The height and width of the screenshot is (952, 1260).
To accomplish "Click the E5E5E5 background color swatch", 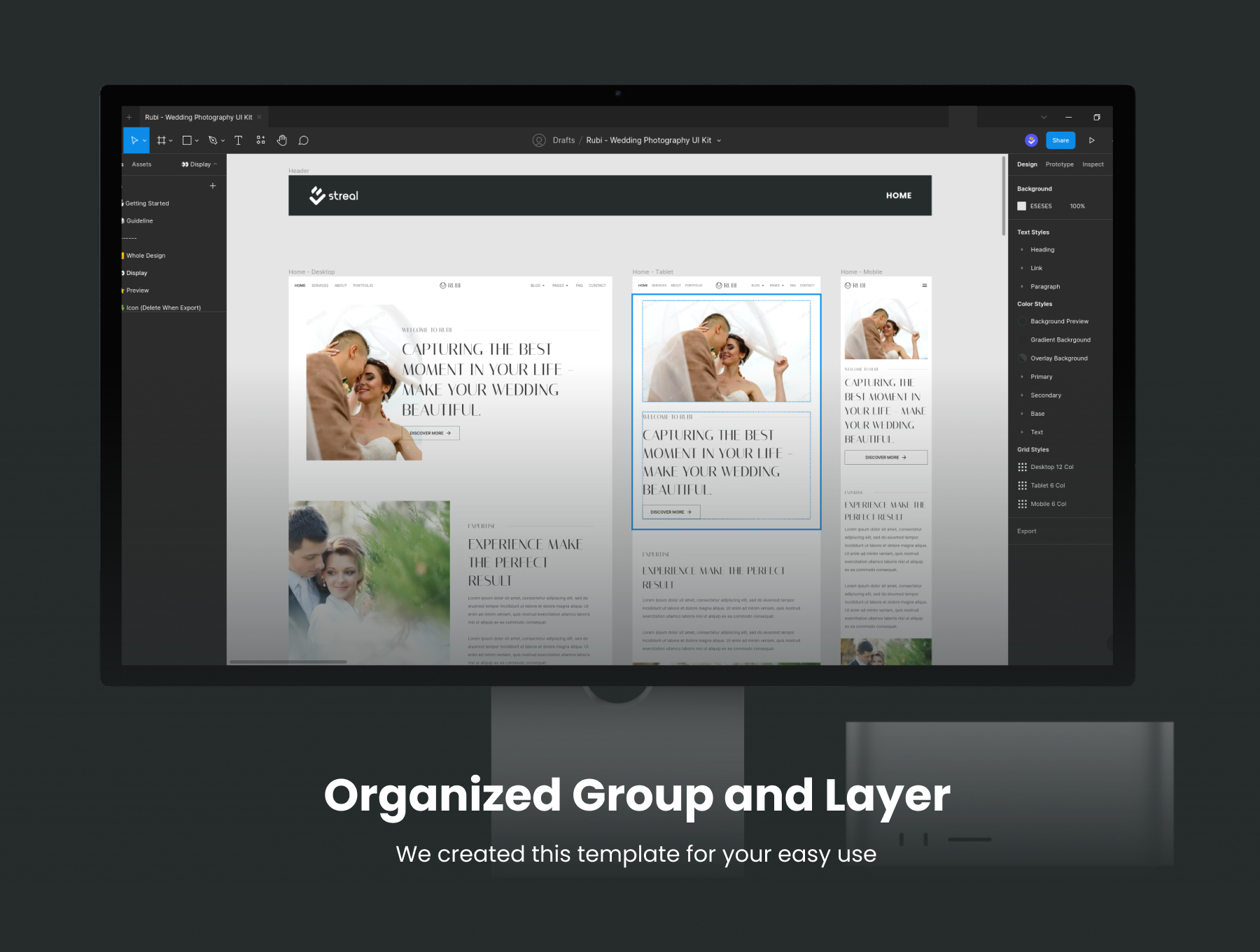I will pyautogui.click(x=1021, y=206).
